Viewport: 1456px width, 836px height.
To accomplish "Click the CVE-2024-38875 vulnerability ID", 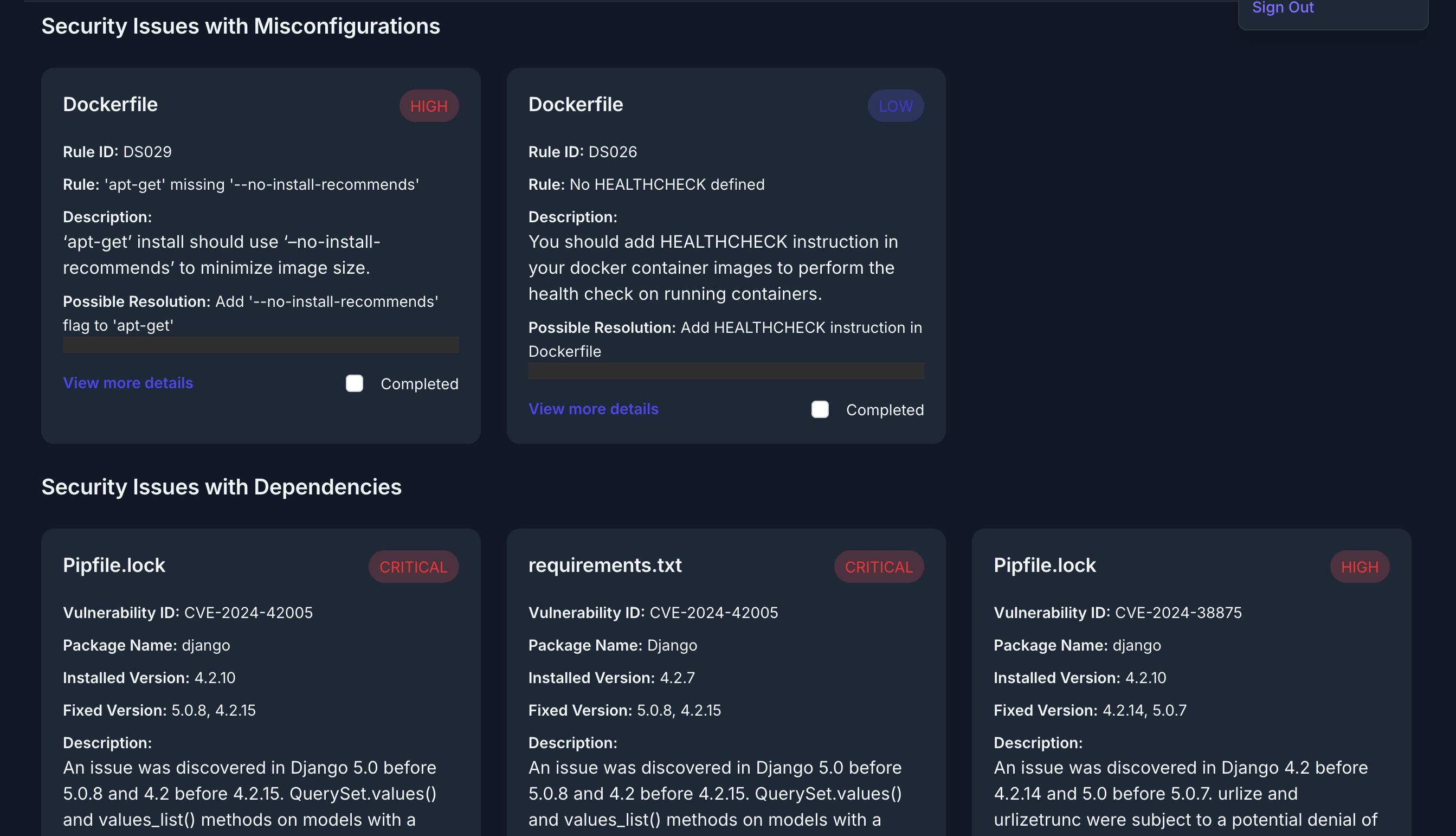I will [1178, 612].
